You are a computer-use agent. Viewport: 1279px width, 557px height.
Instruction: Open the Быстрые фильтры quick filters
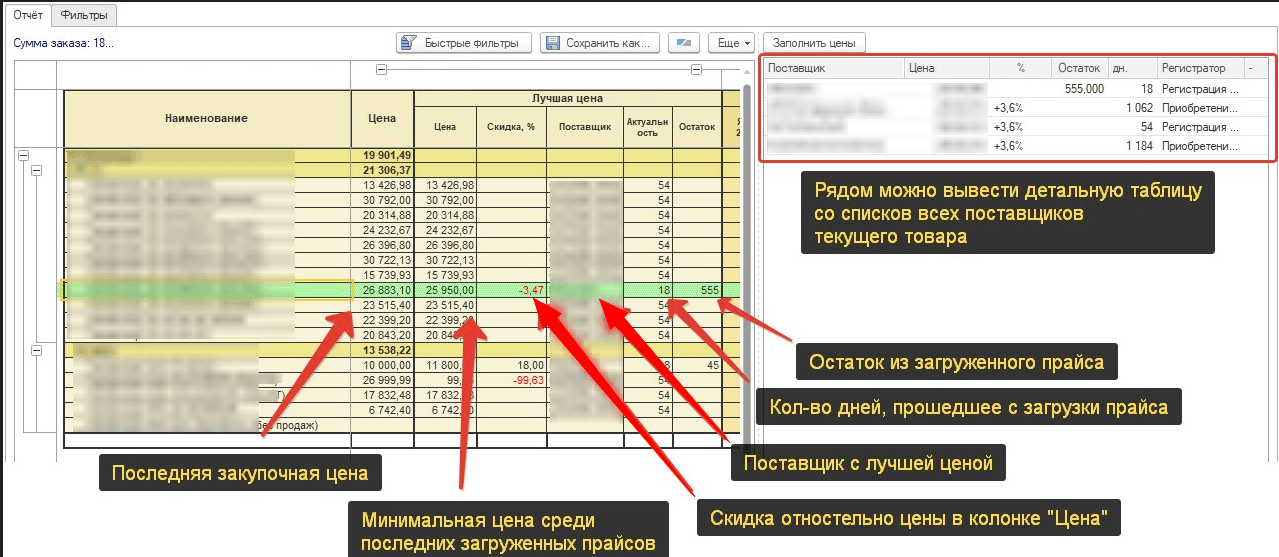pyautogui.click(x=463, y=43)
